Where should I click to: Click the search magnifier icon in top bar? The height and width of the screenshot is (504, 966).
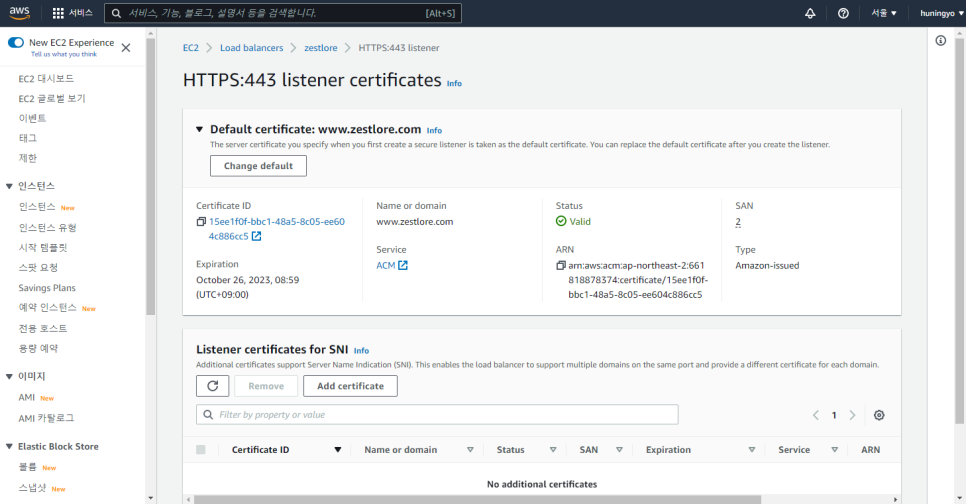(116, 13)
